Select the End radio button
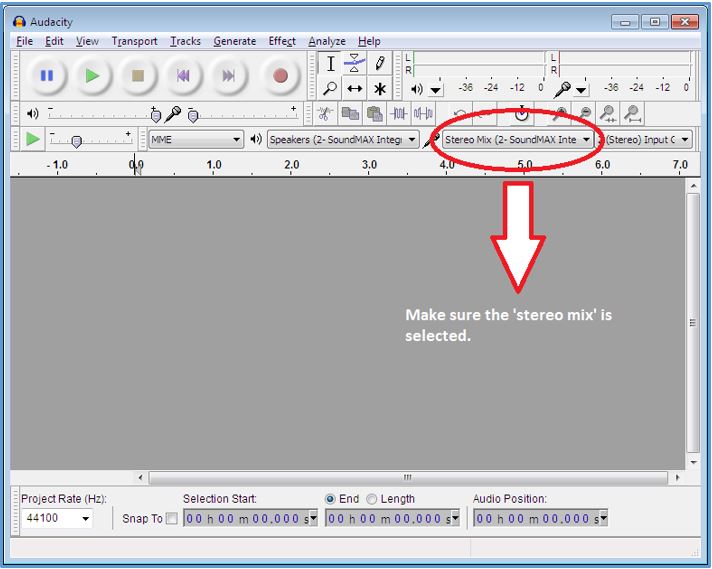The image size is (712, 569). point(330,499)
